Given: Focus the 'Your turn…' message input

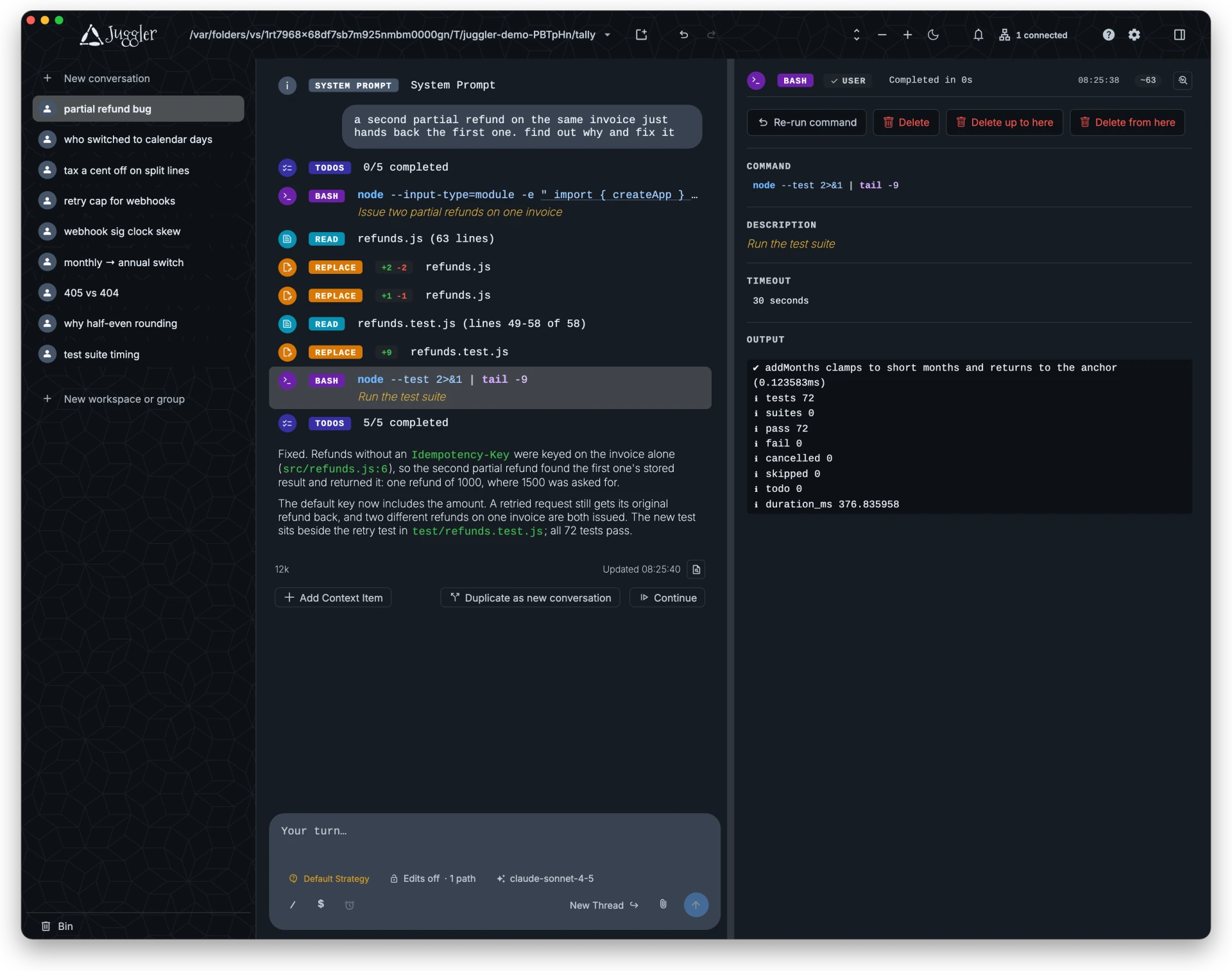Looking at the screenshot, I should pyautogui.click(x=494, y=840).
